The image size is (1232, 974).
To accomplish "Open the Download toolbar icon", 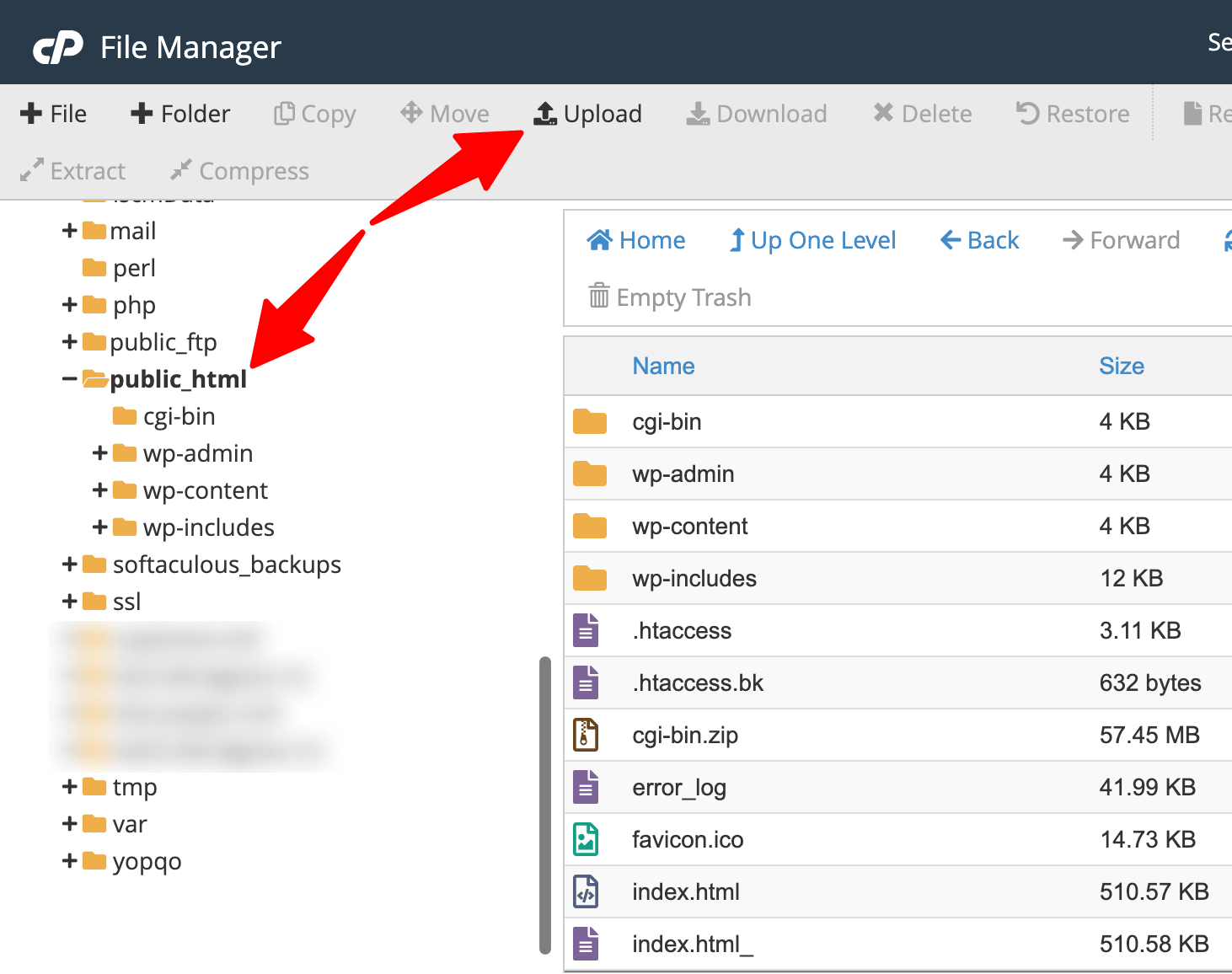I will pos(756,114).
